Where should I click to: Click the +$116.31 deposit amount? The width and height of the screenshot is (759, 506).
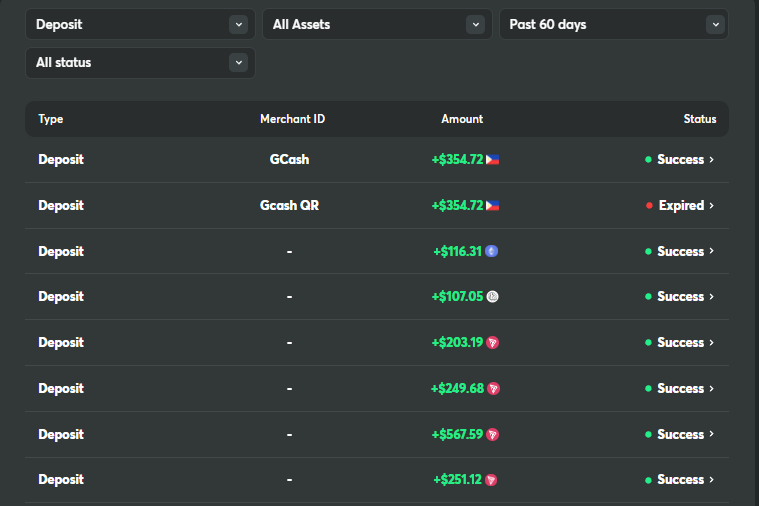pyautogui.click(x=457, y=251)
